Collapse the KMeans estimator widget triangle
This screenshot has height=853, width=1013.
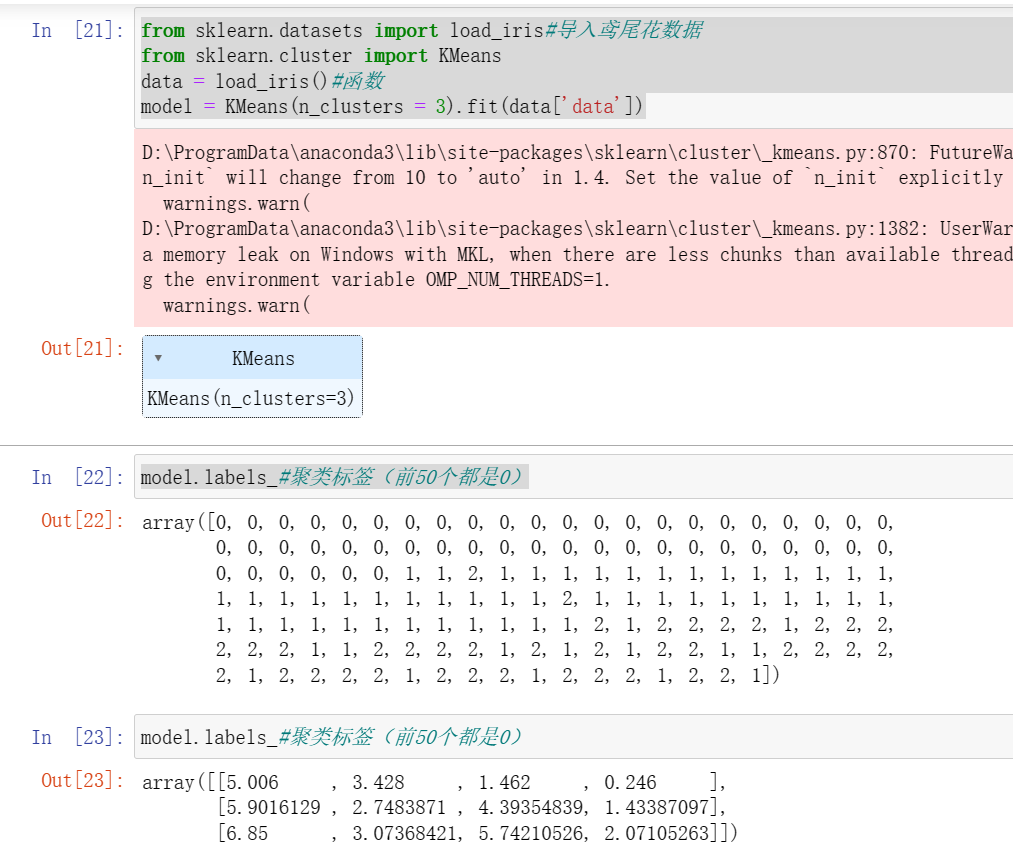pos(160,358)
